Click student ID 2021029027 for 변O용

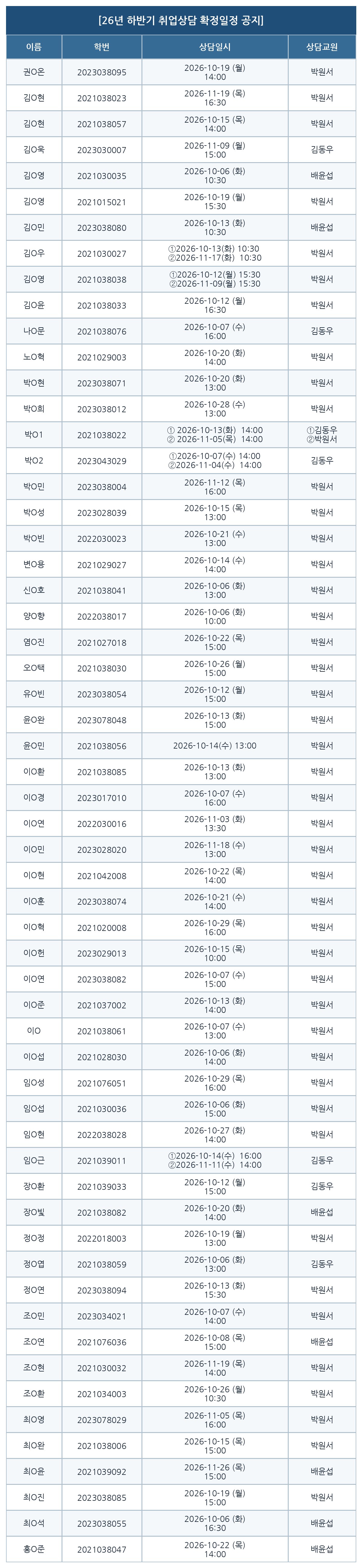click(x=102, y=564)
